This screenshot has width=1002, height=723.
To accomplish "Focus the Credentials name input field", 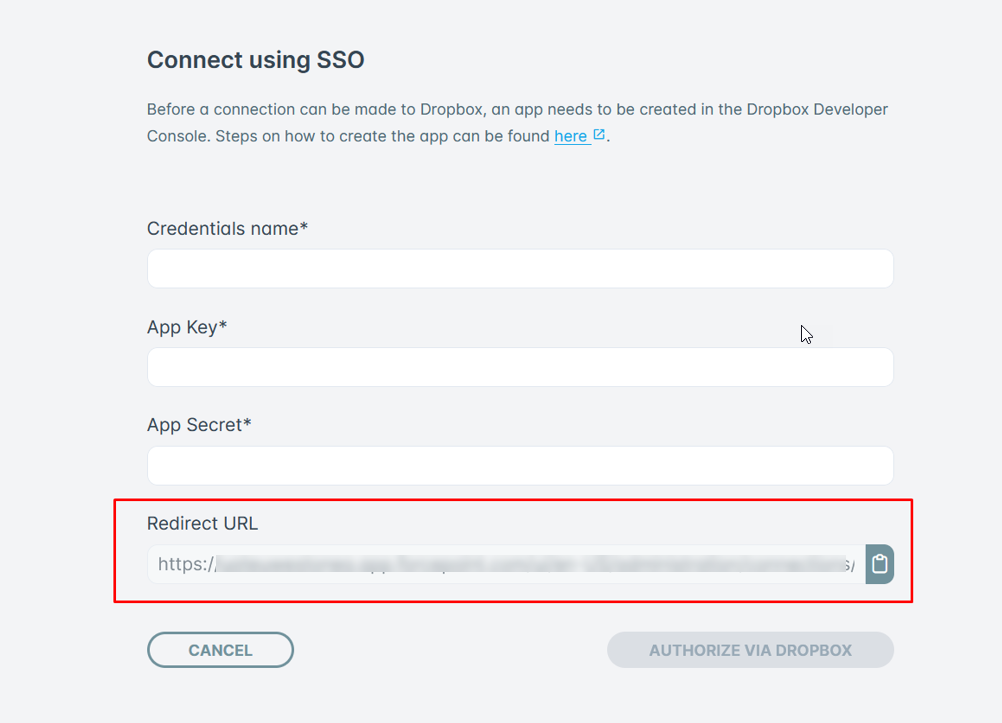I will [x=520, y=268].
